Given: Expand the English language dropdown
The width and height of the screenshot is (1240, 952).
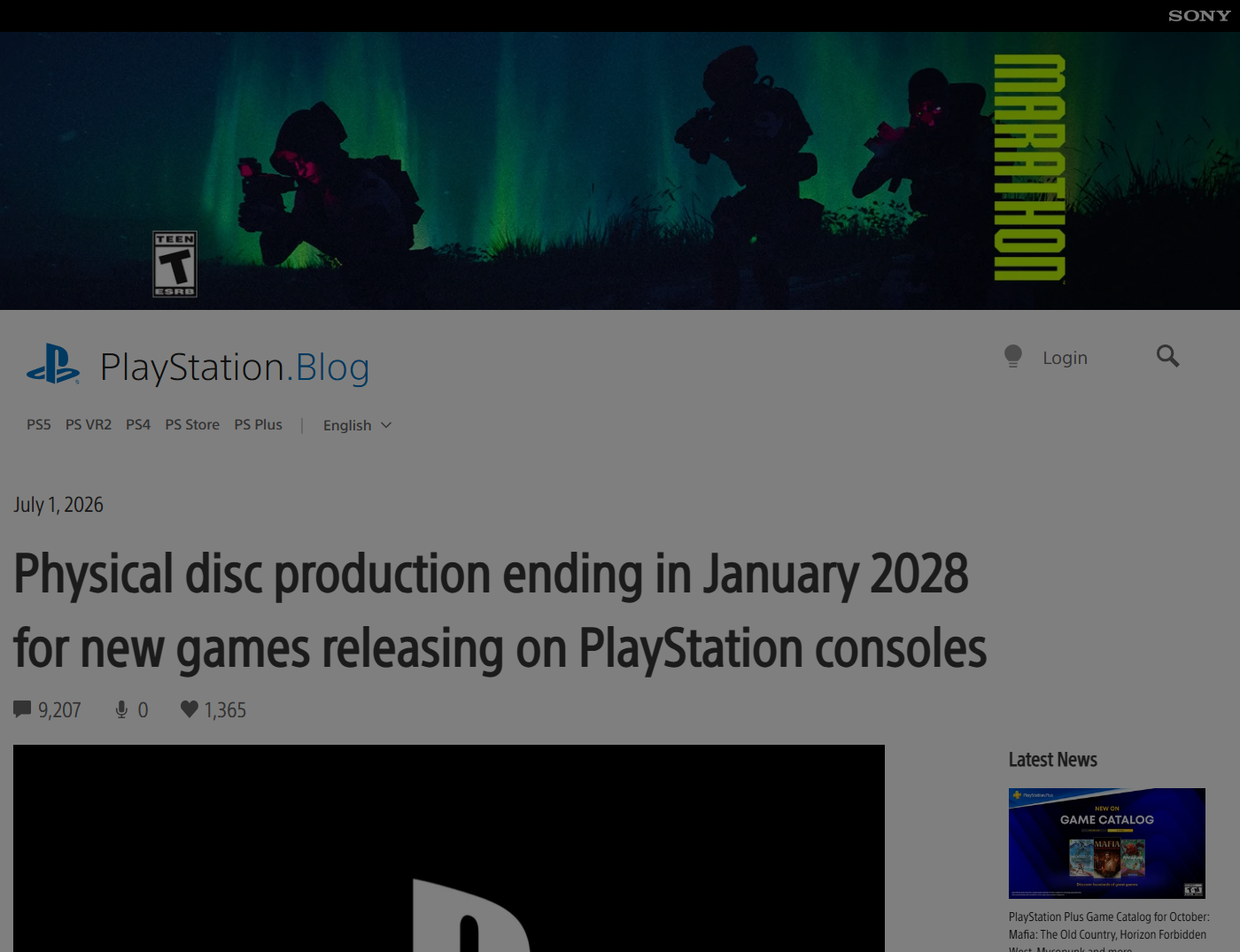Looking at the screenshot, I should pyautogui.click(x=357, y=425).
